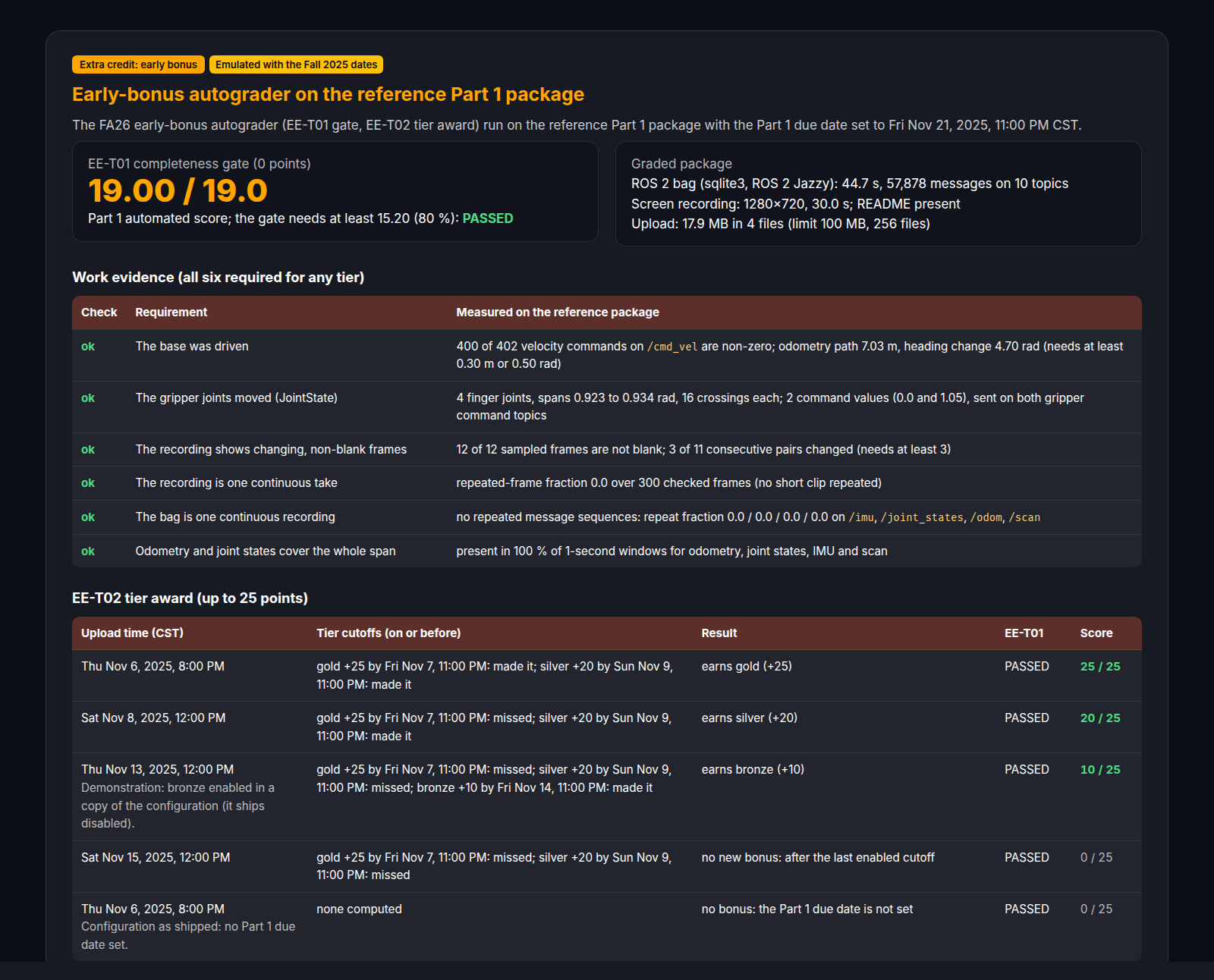This screenshot has width=1214, height=980.
Task: Click the /cmd_vel topic code text
Action: pos(672,347)
